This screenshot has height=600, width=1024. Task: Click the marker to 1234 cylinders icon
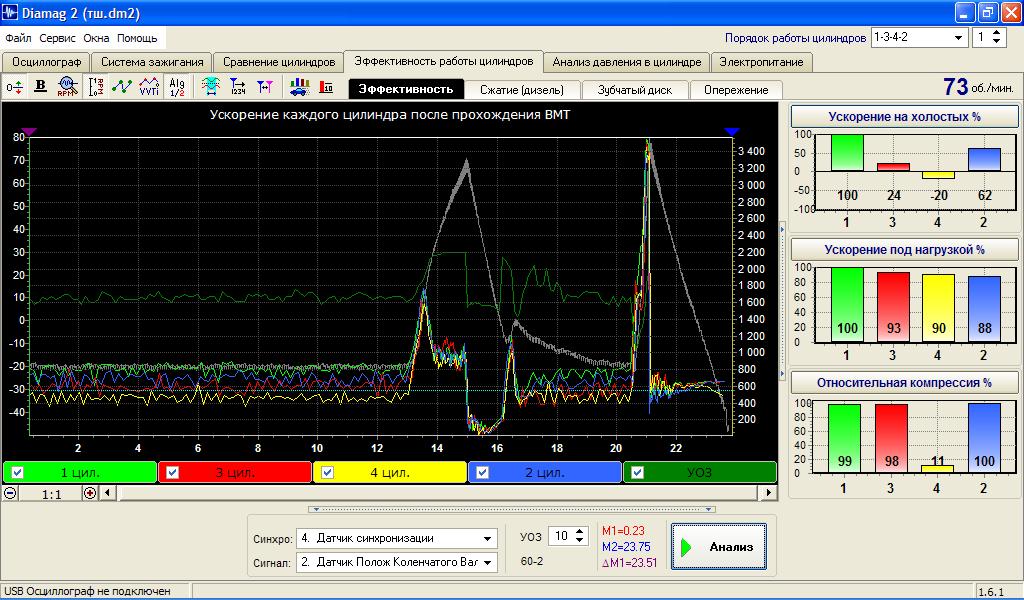click(x=238, y=86)
